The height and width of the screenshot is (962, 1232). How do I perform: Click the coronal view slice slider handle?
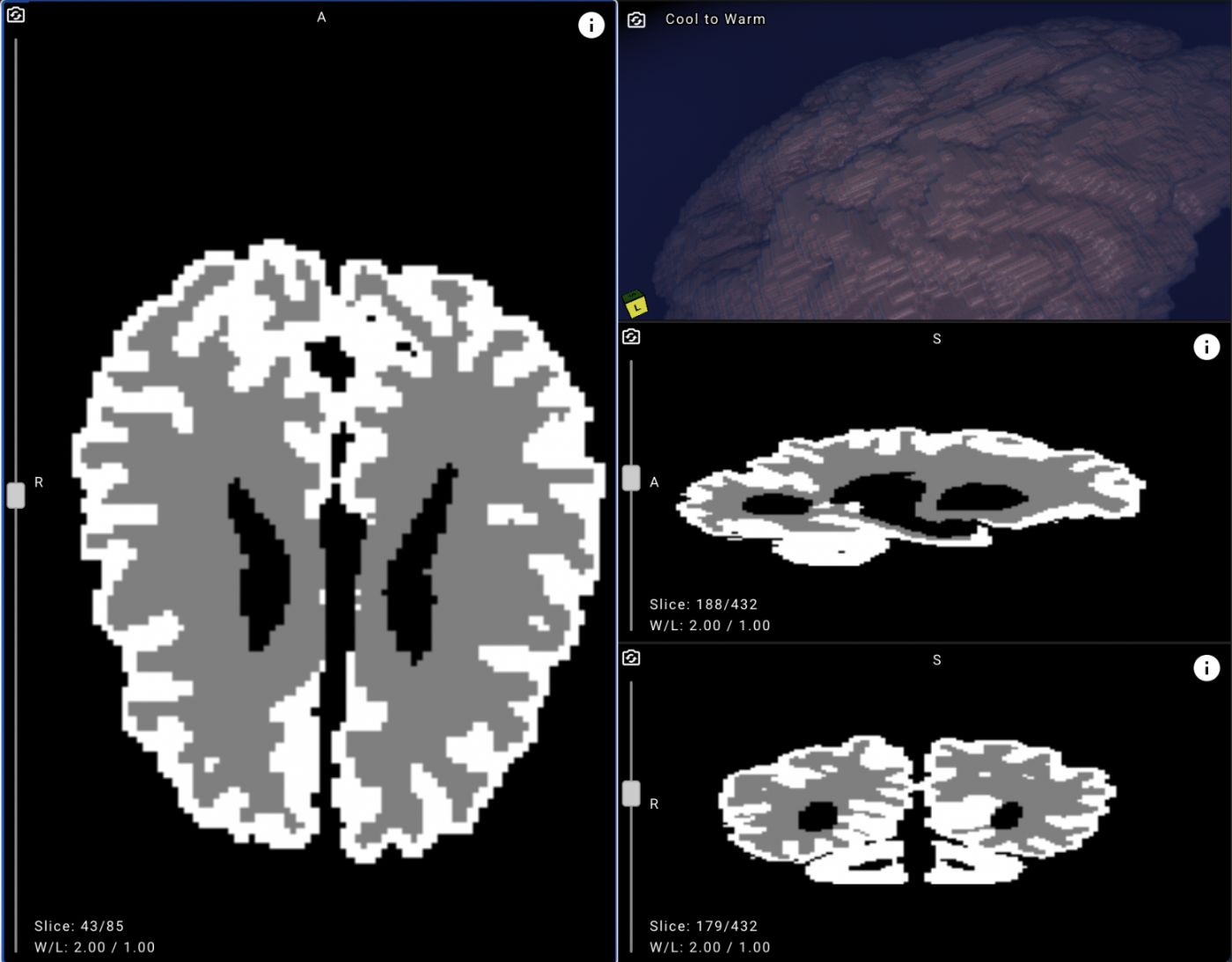[631, 793]
